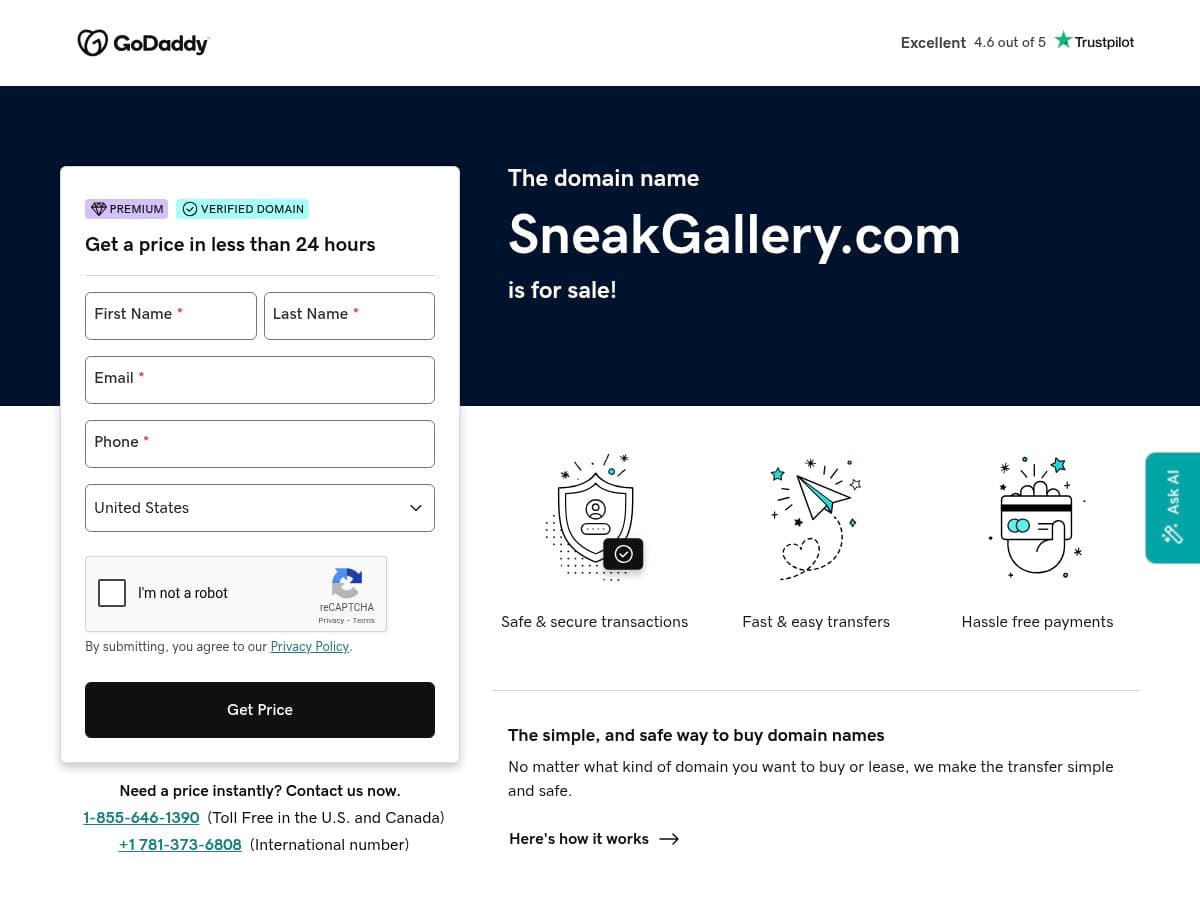Click the magic wand icon on Ask AI tab
Image resolution: width=1200 pixels, height=900 pixels.
click(x=1171, y=534)
